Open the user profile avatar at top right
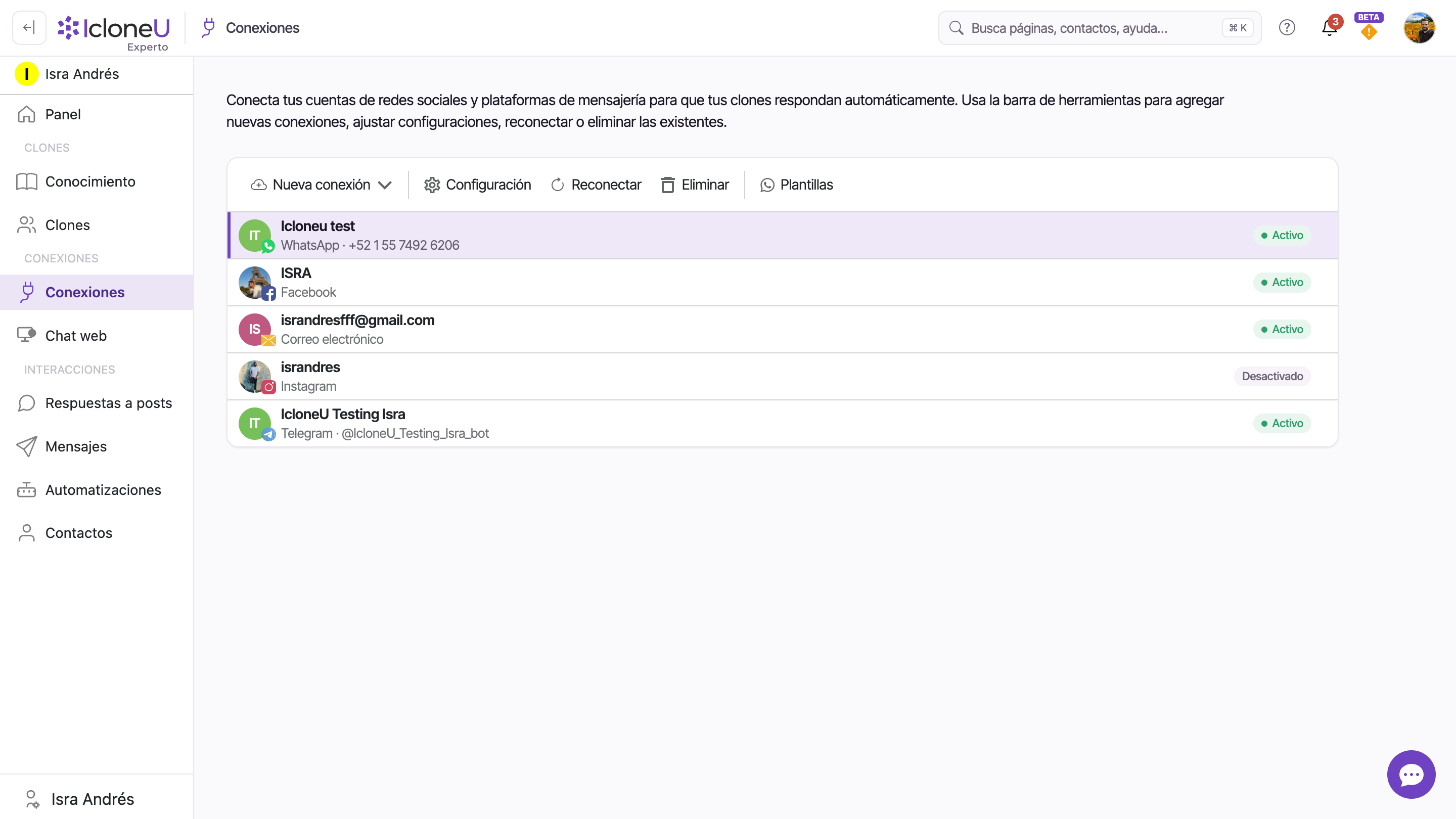Viewport: 1456px width, 819px height. click(x=1419, y=28)
